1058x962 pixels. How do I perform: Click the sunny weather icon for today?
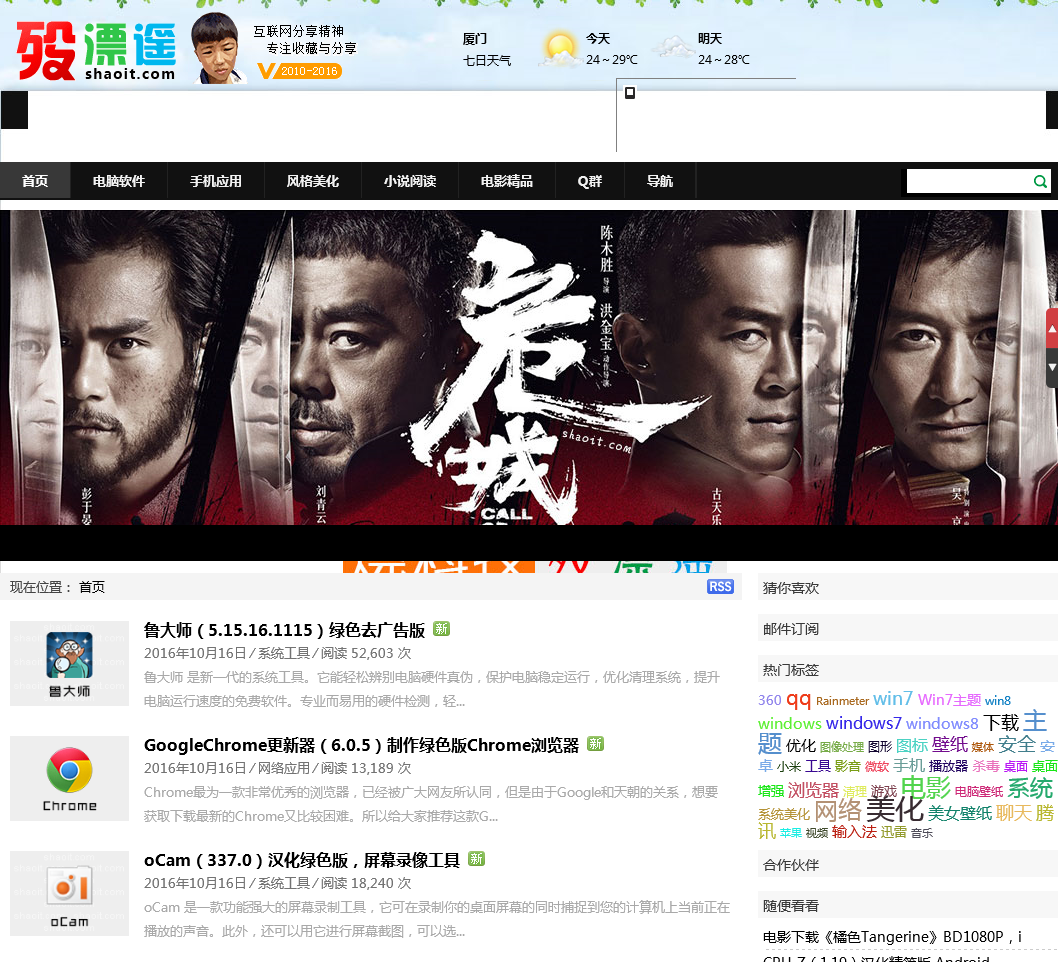point(560,49)
